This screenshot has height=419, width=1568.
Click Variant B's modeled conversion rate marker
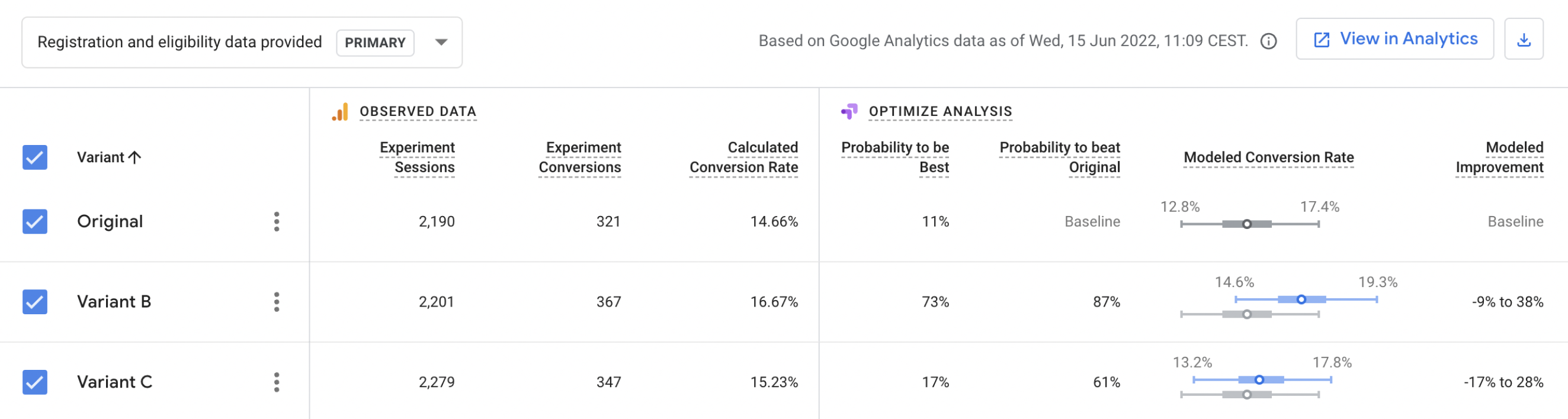point(1301,299)
